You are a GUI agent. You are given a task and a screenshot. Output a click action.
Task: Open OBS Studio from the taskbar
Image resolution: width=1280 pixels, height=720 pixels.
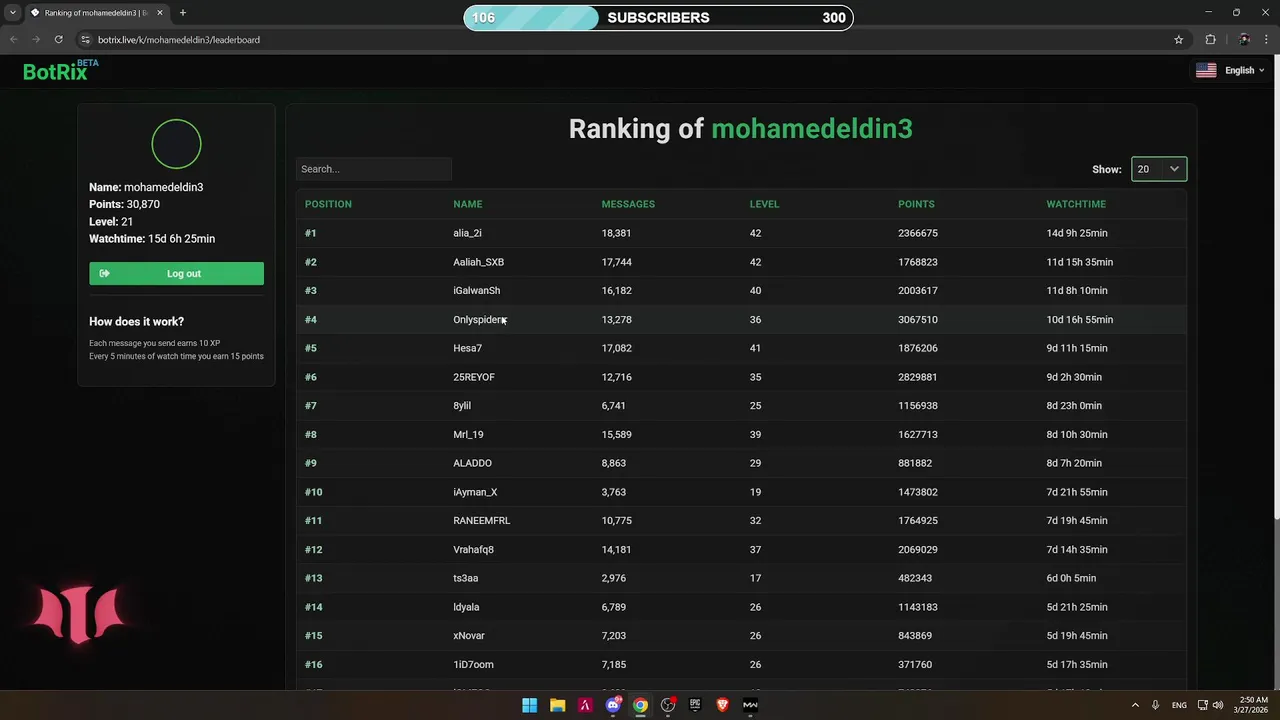click(x=668, y=705)
